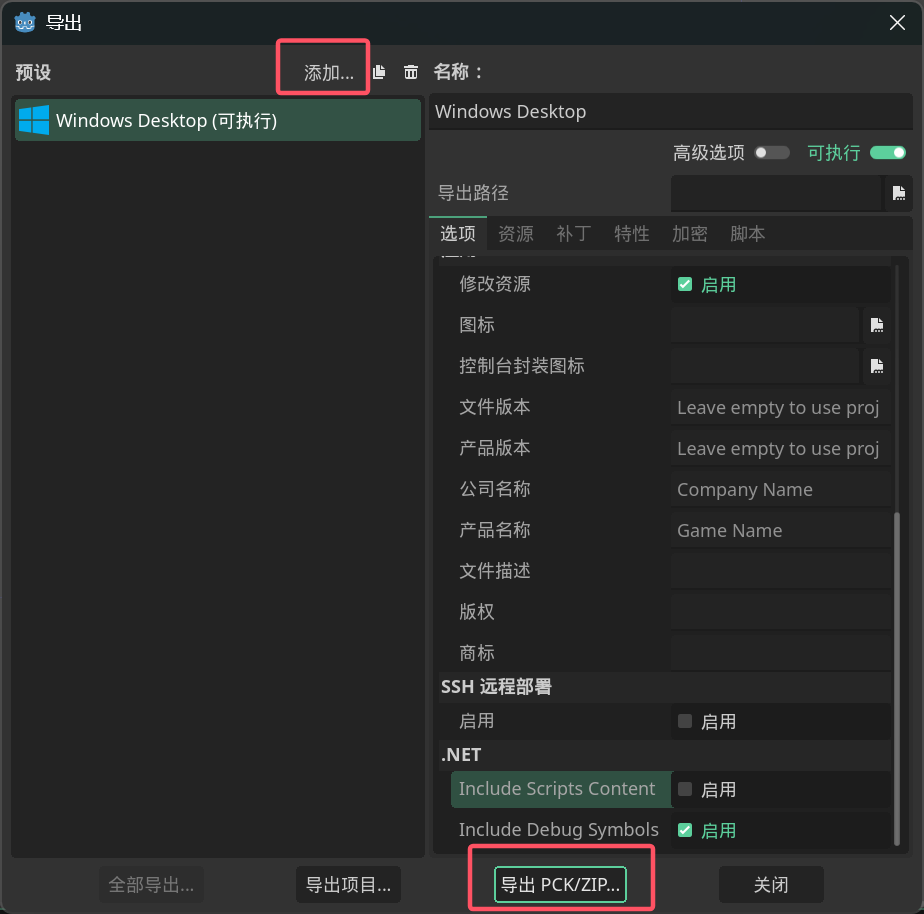Browse for the 控制台封装图标 file
924x914 pixels.
876,366
